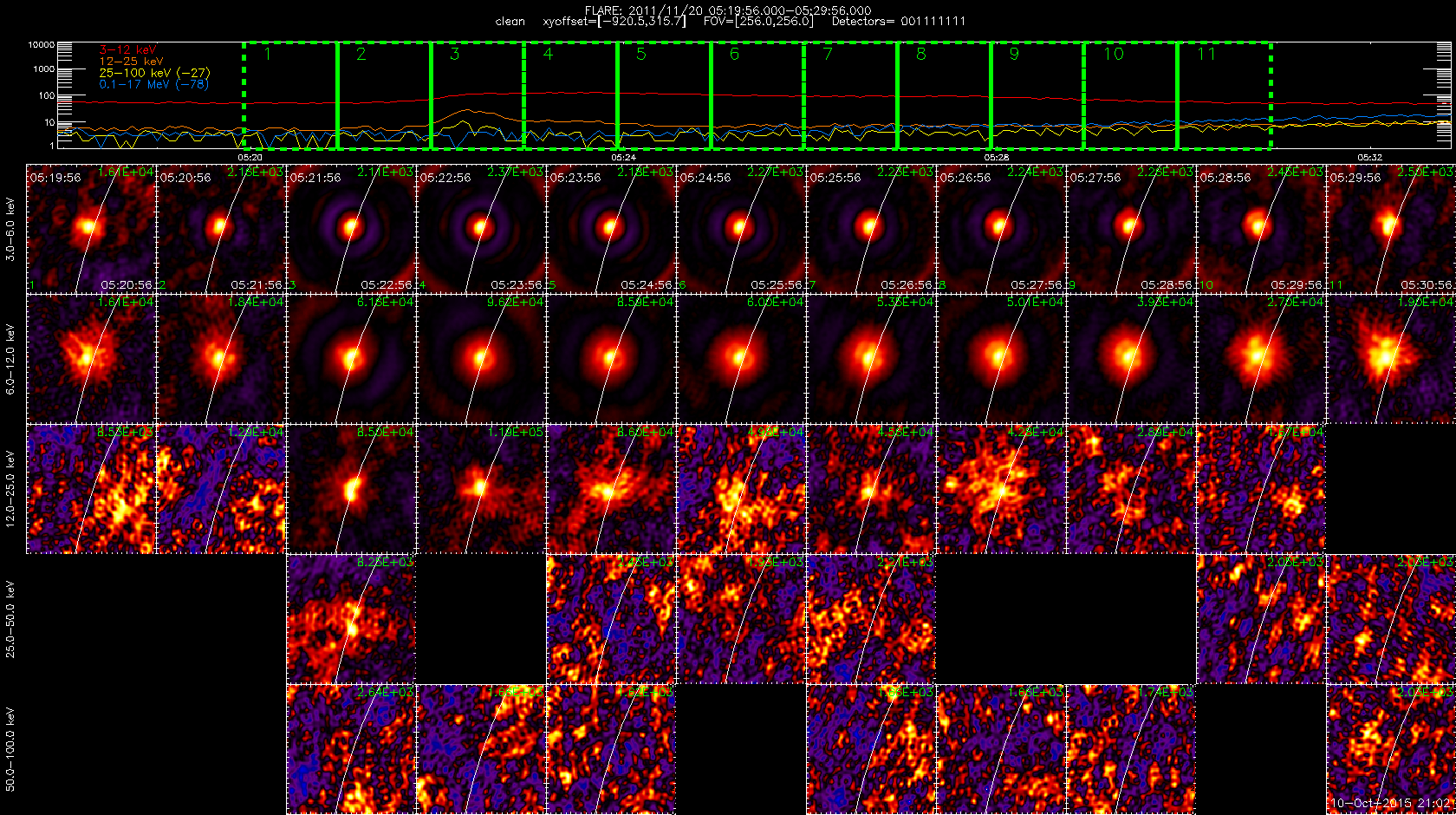The width and height of the screenshot is (1456, 815).
Task: Click the 05:28 time axis tick label
Action: click(x=997, y=158)
